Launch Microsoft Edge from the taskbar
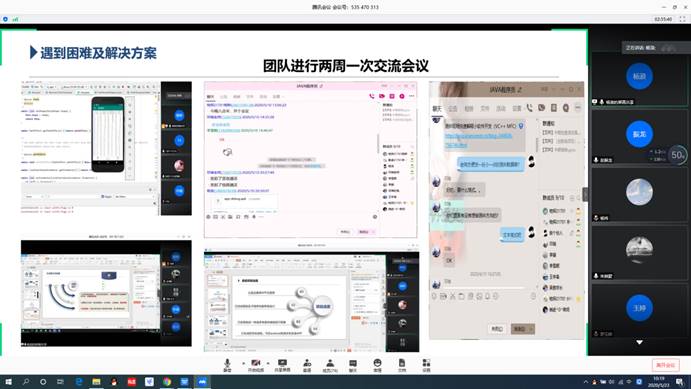 (79, 382)
